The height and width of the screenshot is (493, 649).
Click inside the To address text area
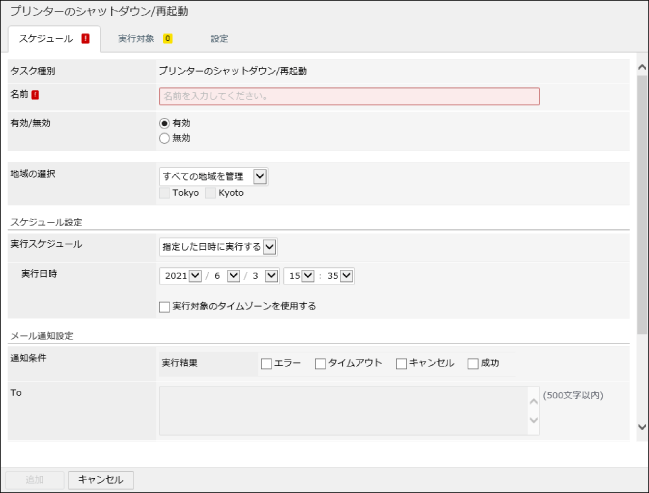pyautogui.click(x=342, y=410)
